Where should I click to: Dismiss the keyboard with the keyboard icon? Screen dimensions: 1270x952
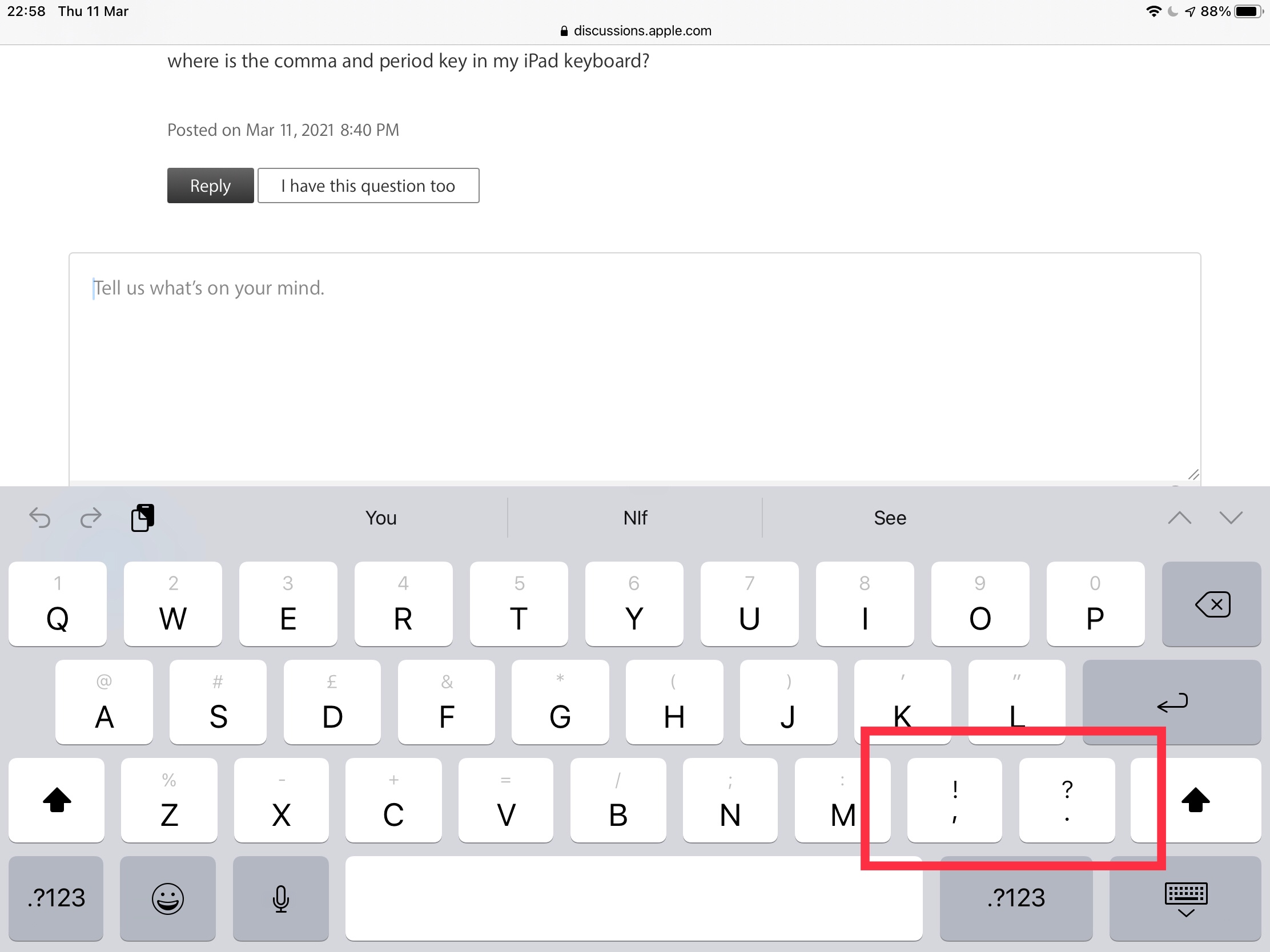(x=1186, y=898)
